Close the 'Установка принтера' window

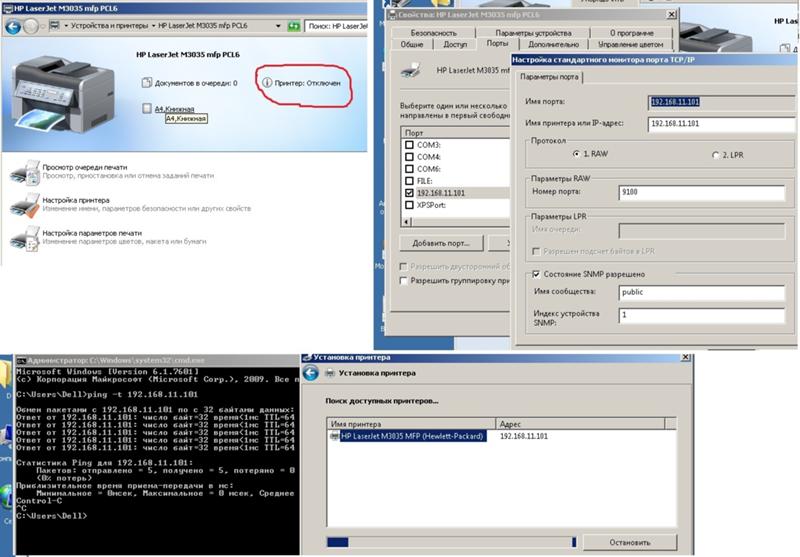click(686, 358)
